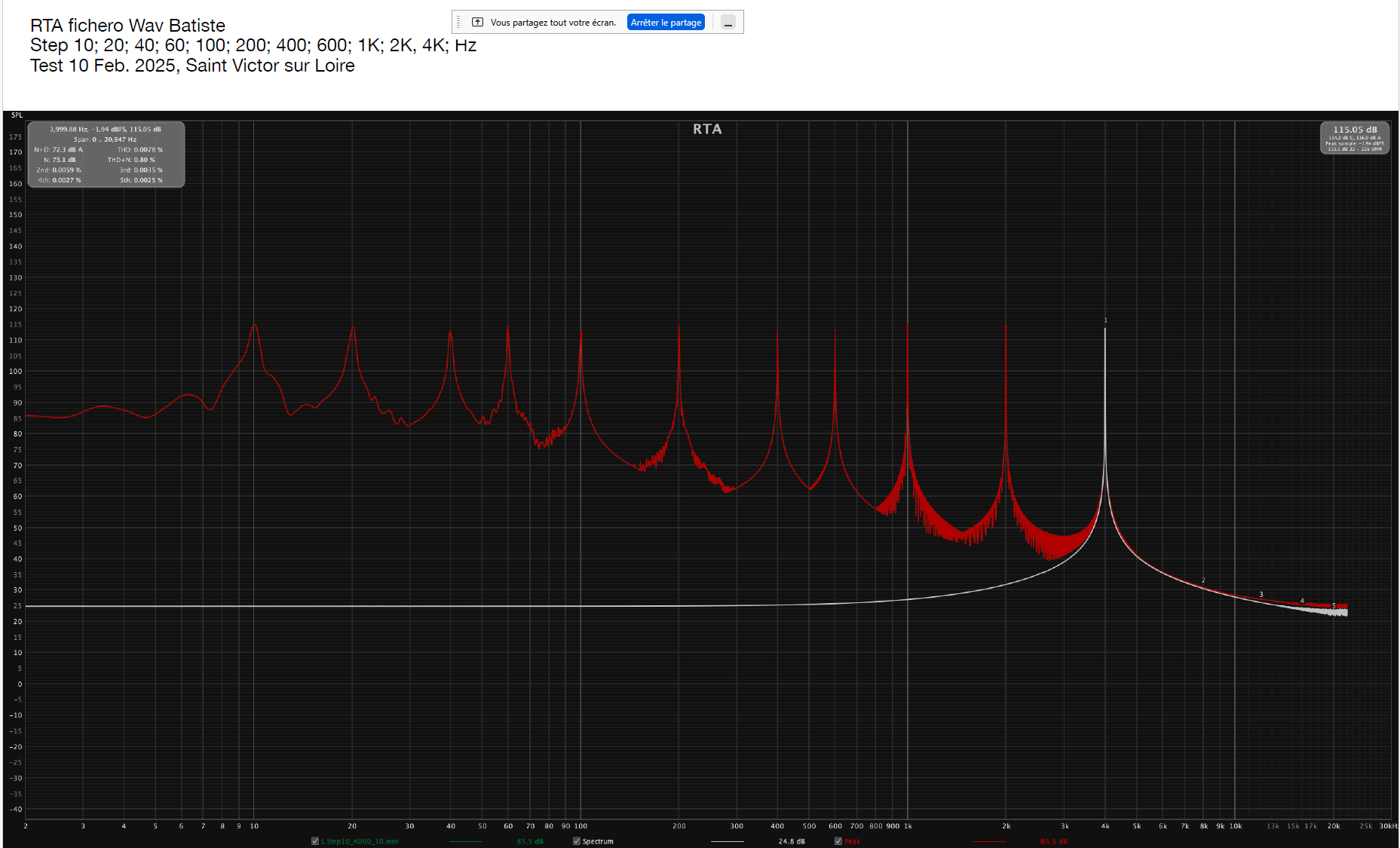1400x848 pixels.
Task: Stop screen sharing with Arrêter le partage
Action: click(x=666, y=23)
